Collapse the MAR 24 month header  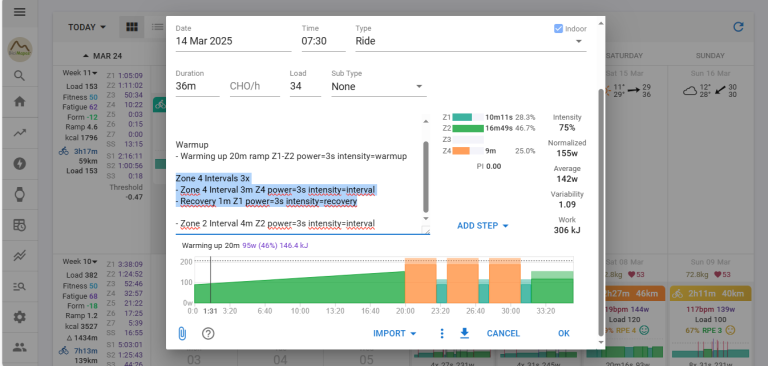tap(102, 56)
